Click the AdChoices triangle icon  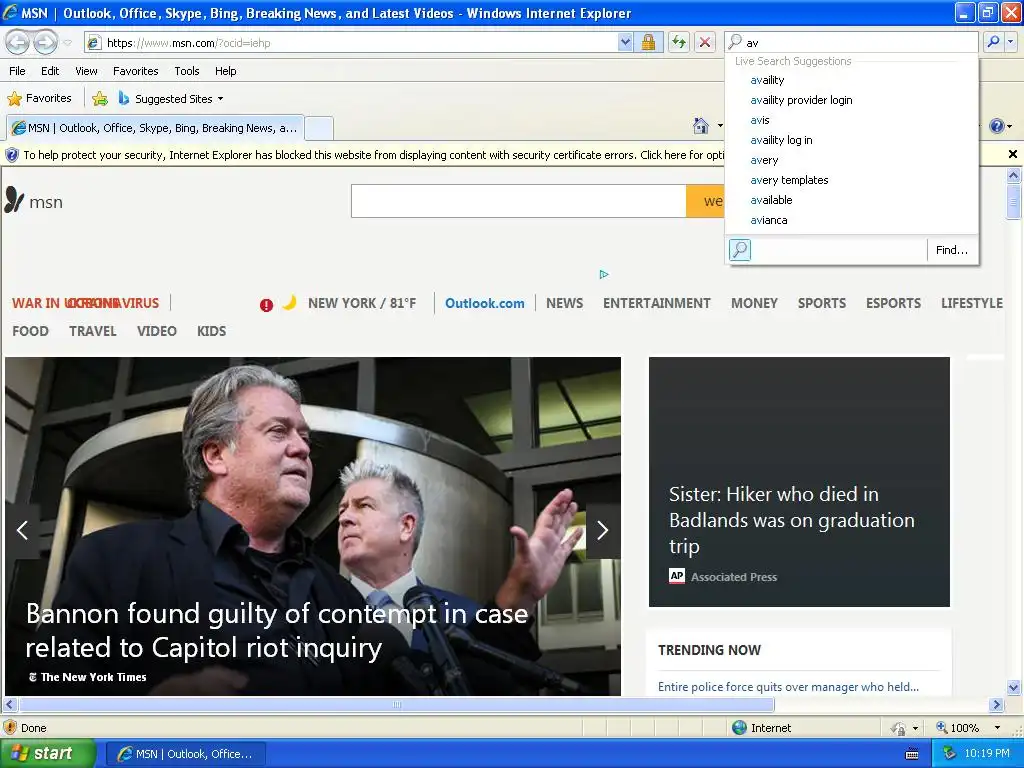(x=604, y=274)
